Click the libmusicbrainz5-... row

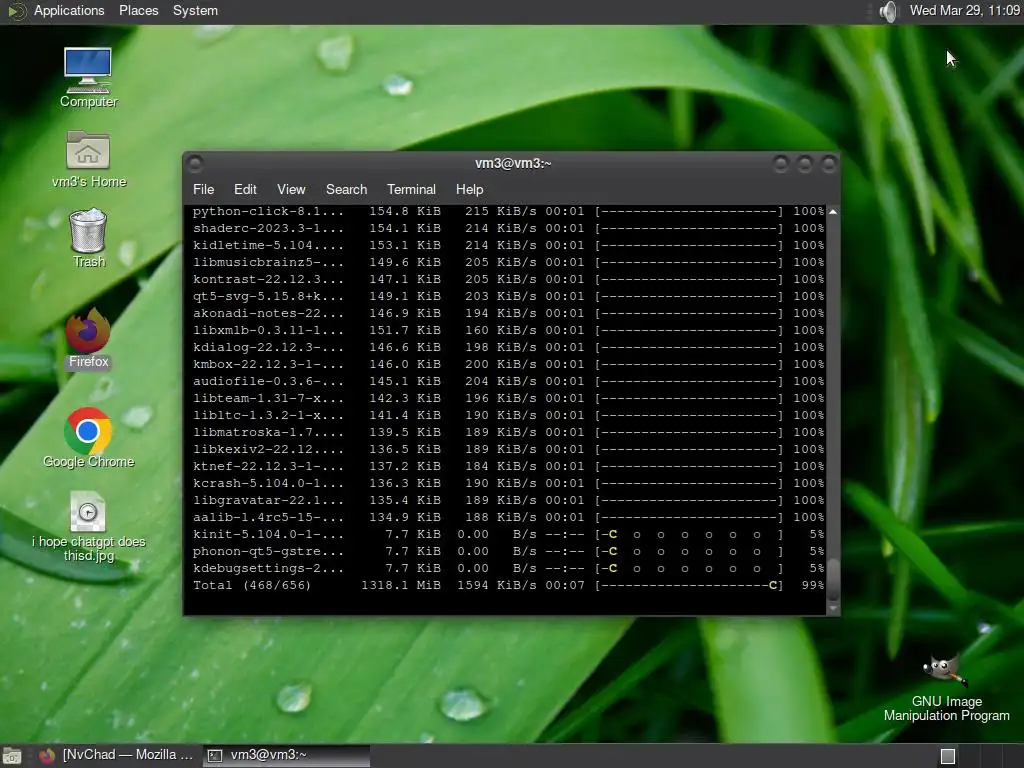pyautogui.click(x=508, y=263)
